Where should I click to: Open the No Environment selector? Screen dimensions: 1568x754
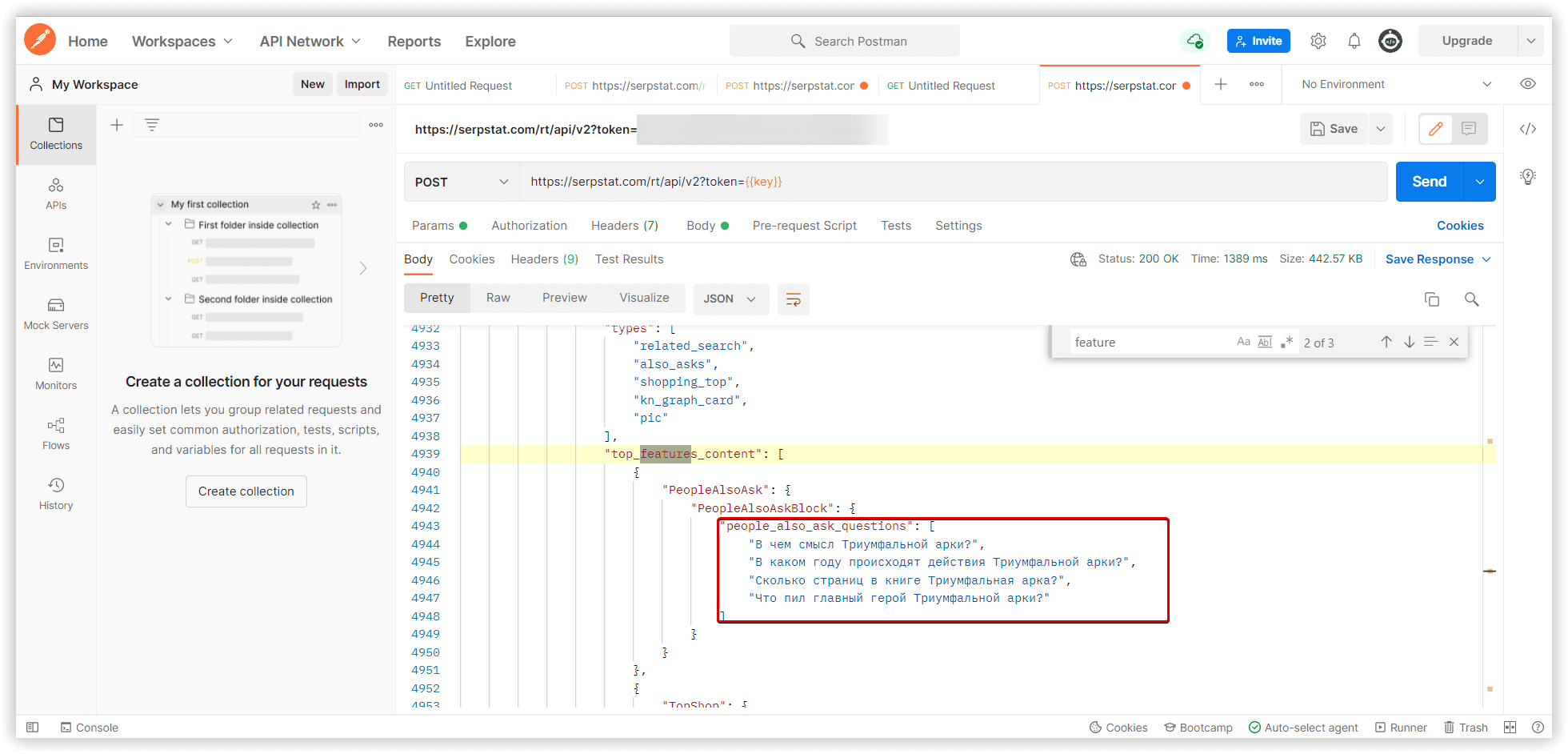click(1397, 84)
